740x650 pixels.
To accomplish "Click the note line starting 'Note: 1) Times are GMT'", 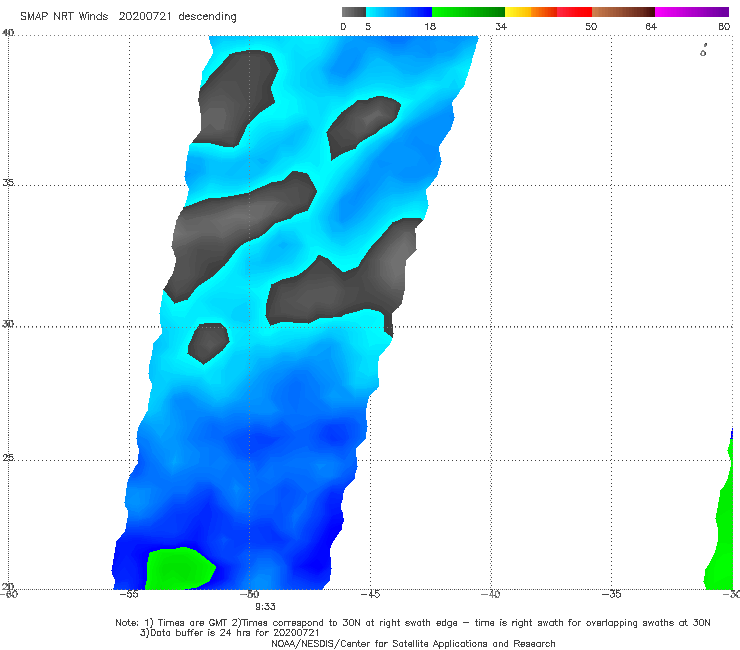I will [x=413, y=623].
